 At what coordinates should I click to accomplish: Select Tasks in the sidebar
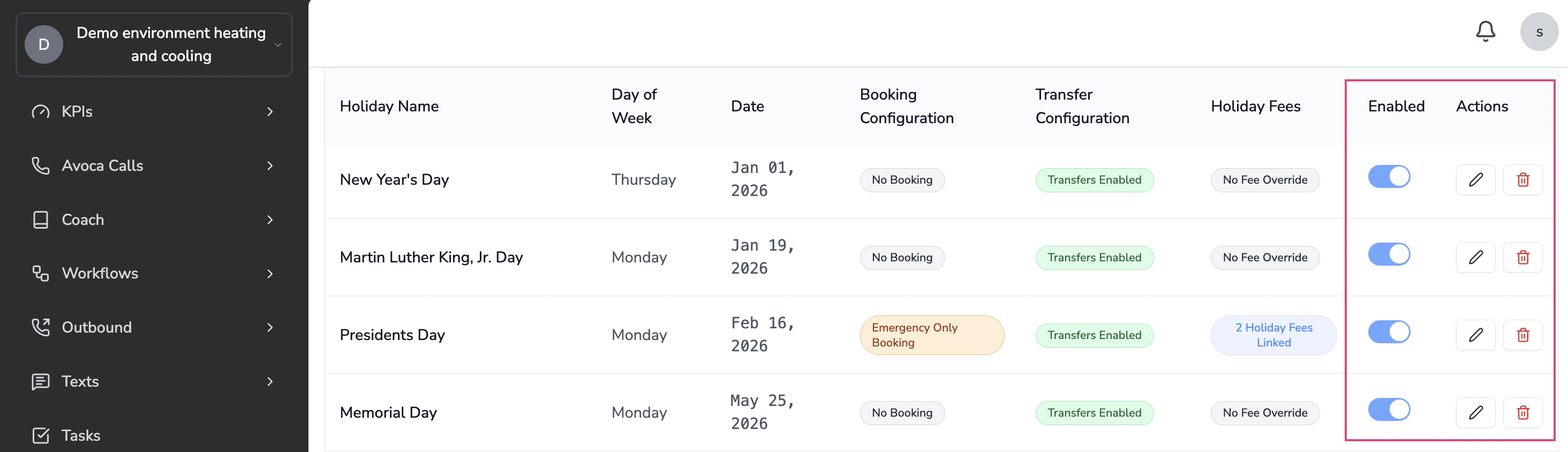80,435
